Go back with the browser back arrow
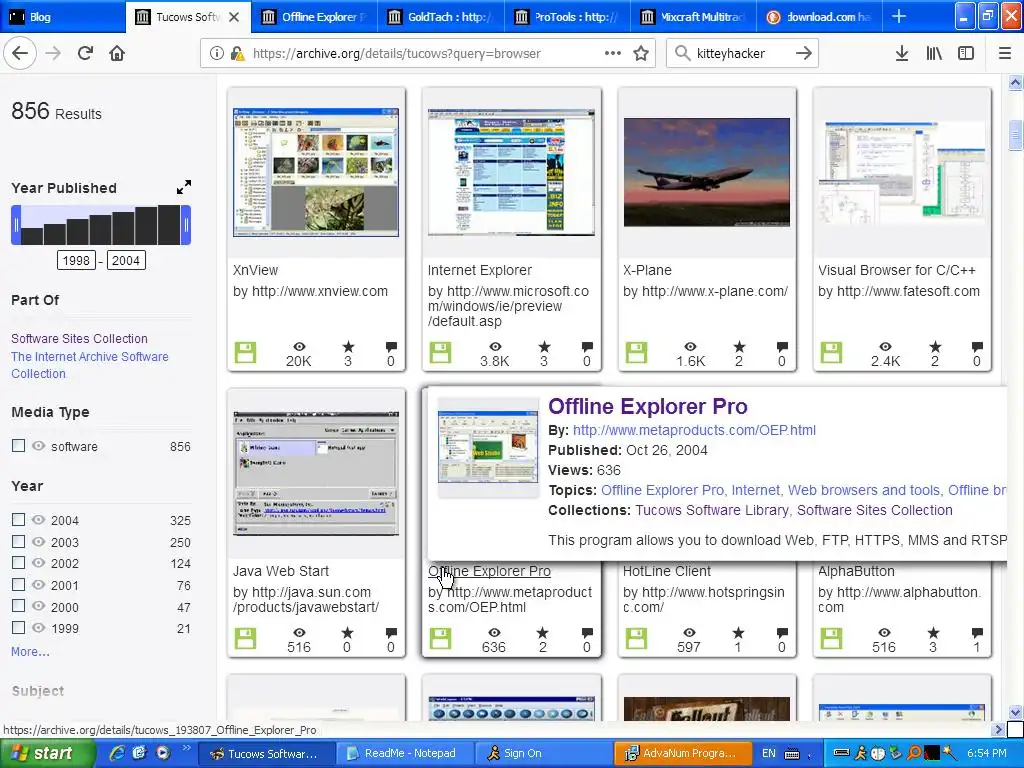 coord(20,54)
